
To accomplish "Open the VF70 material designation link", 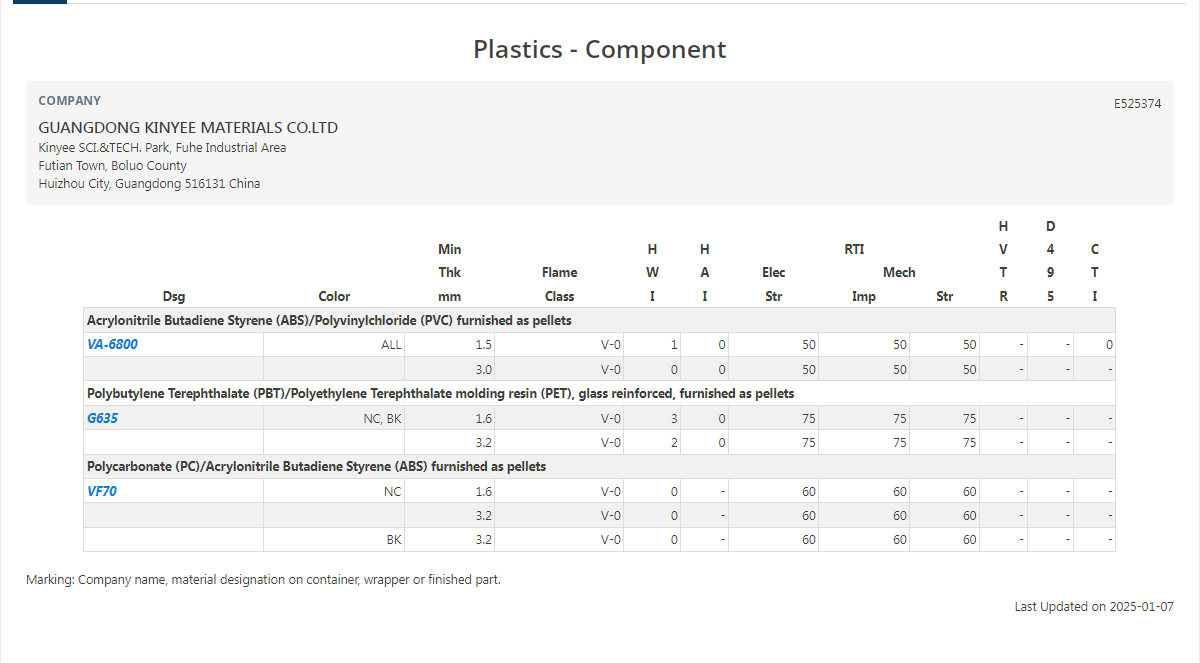I will (x=102, y=491).
